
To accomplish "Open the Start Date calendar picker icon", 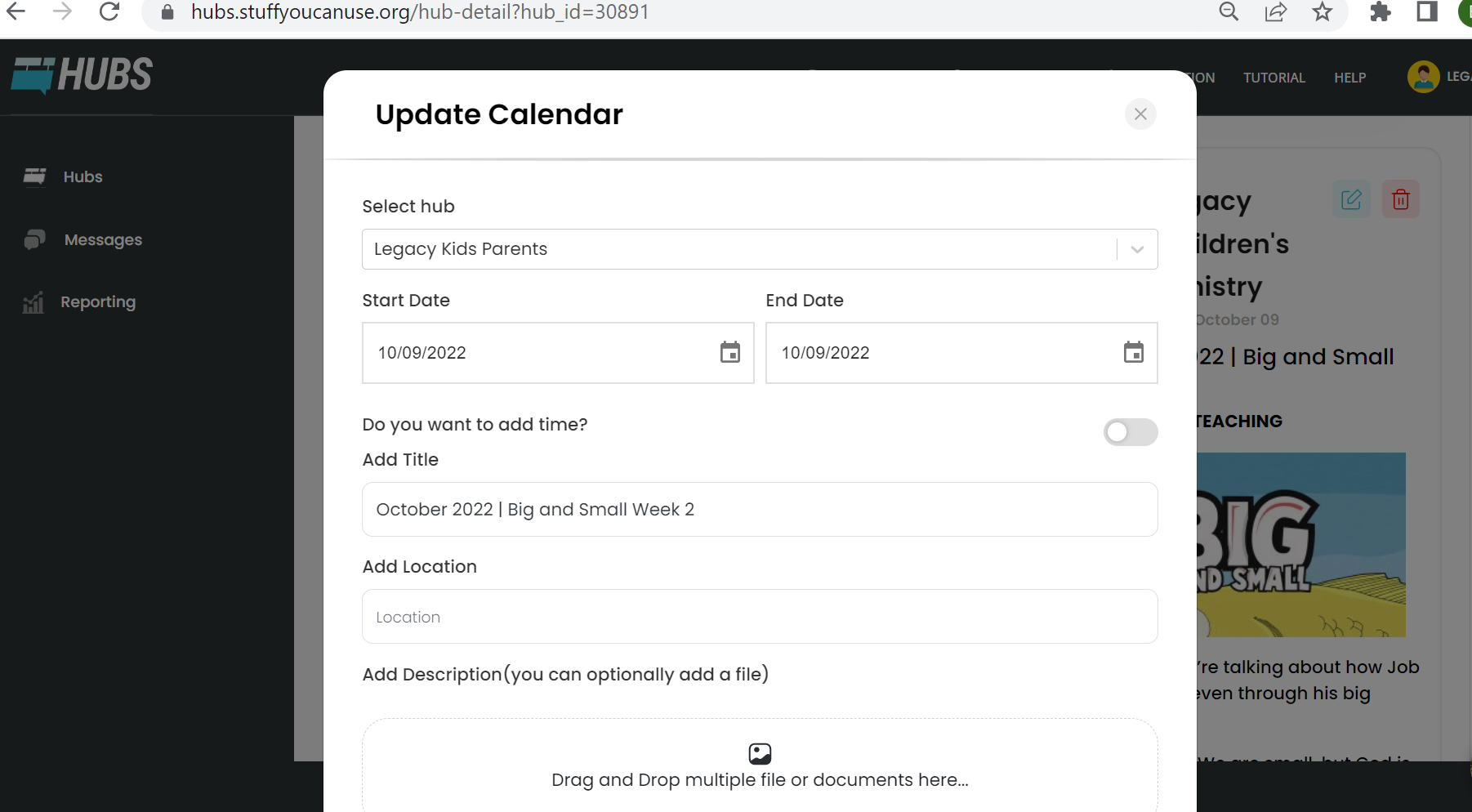I will click(x=729, y=352).
